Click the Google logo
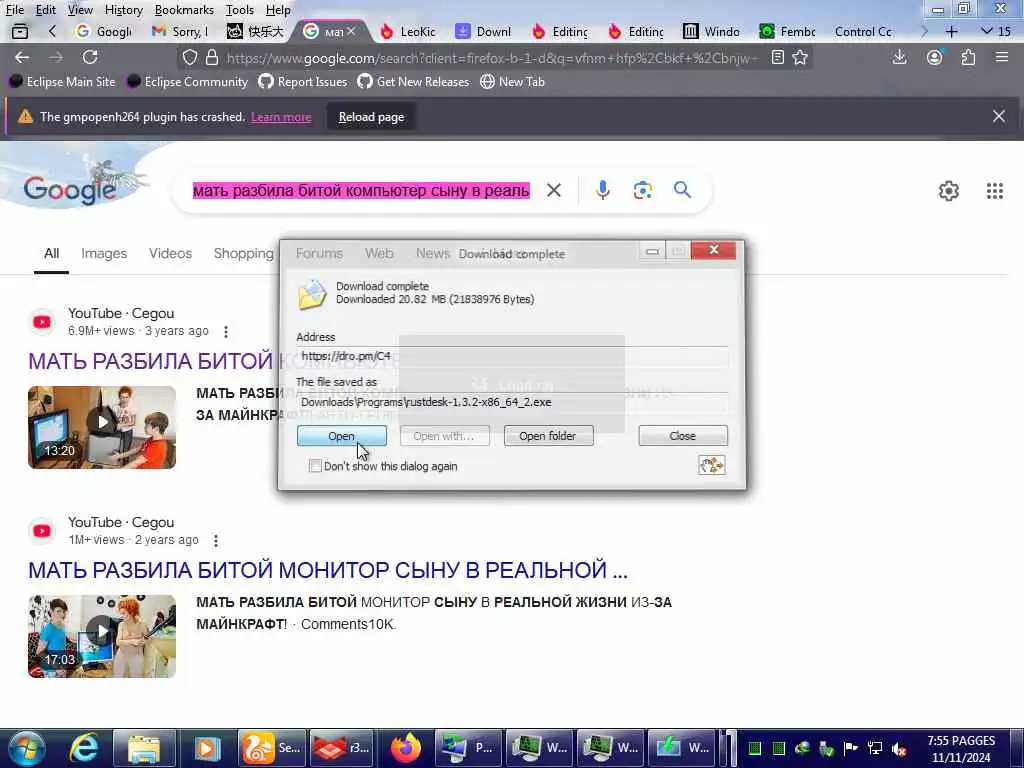This screenshot has width=1024, height=768. tap(70, 190)
